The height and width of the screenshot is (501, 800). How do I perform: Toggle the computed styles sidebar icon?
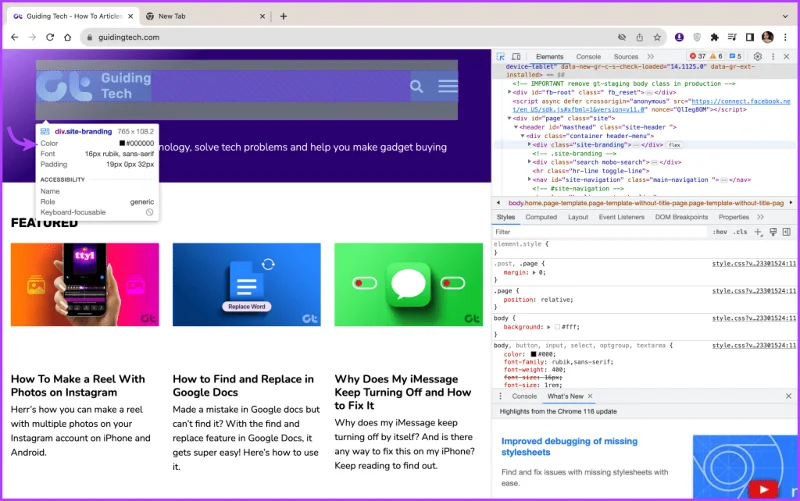pos(786,232)
